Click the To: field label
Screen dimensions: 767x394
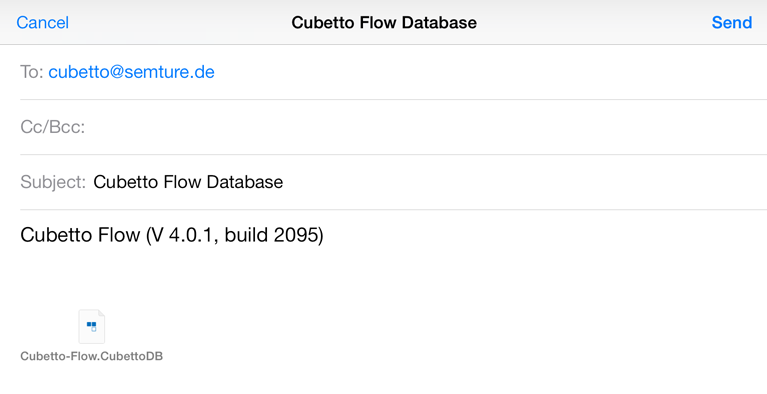[x=32, y=72]
